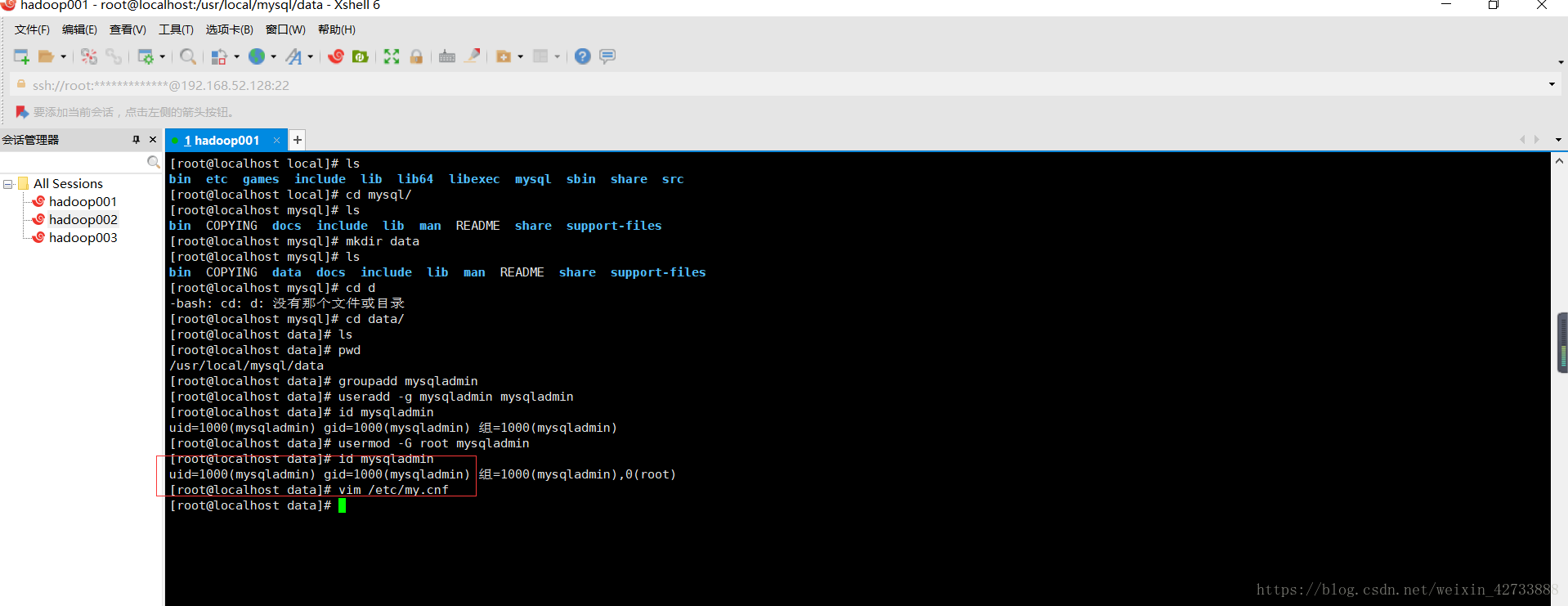Viewport: 1568px width, 606px height.
Task: Open the 帮助(H) menu
Action: click(x=337, y=29)
